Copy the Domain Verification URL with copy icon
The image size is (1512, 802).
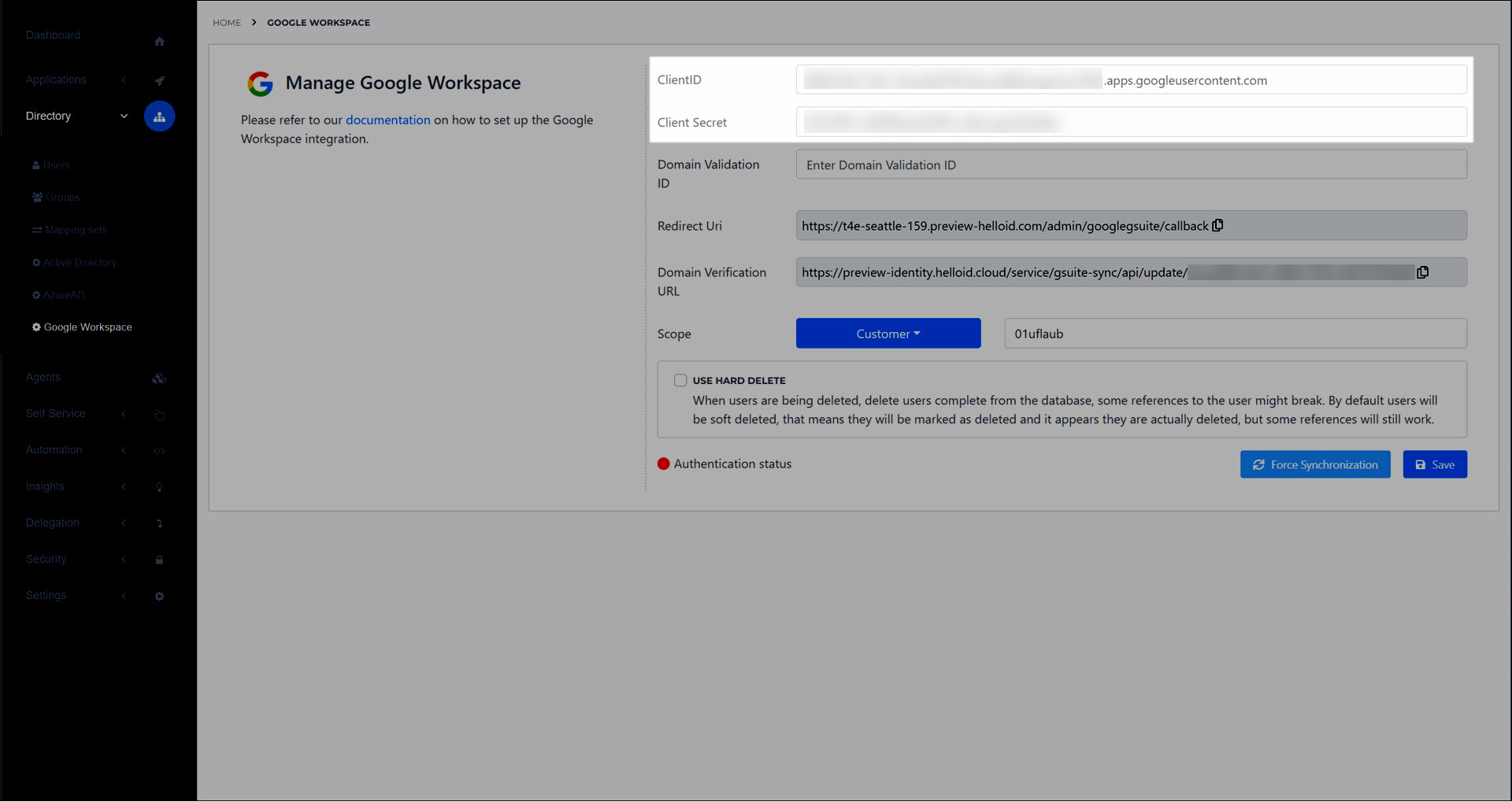pos(1422,272)
